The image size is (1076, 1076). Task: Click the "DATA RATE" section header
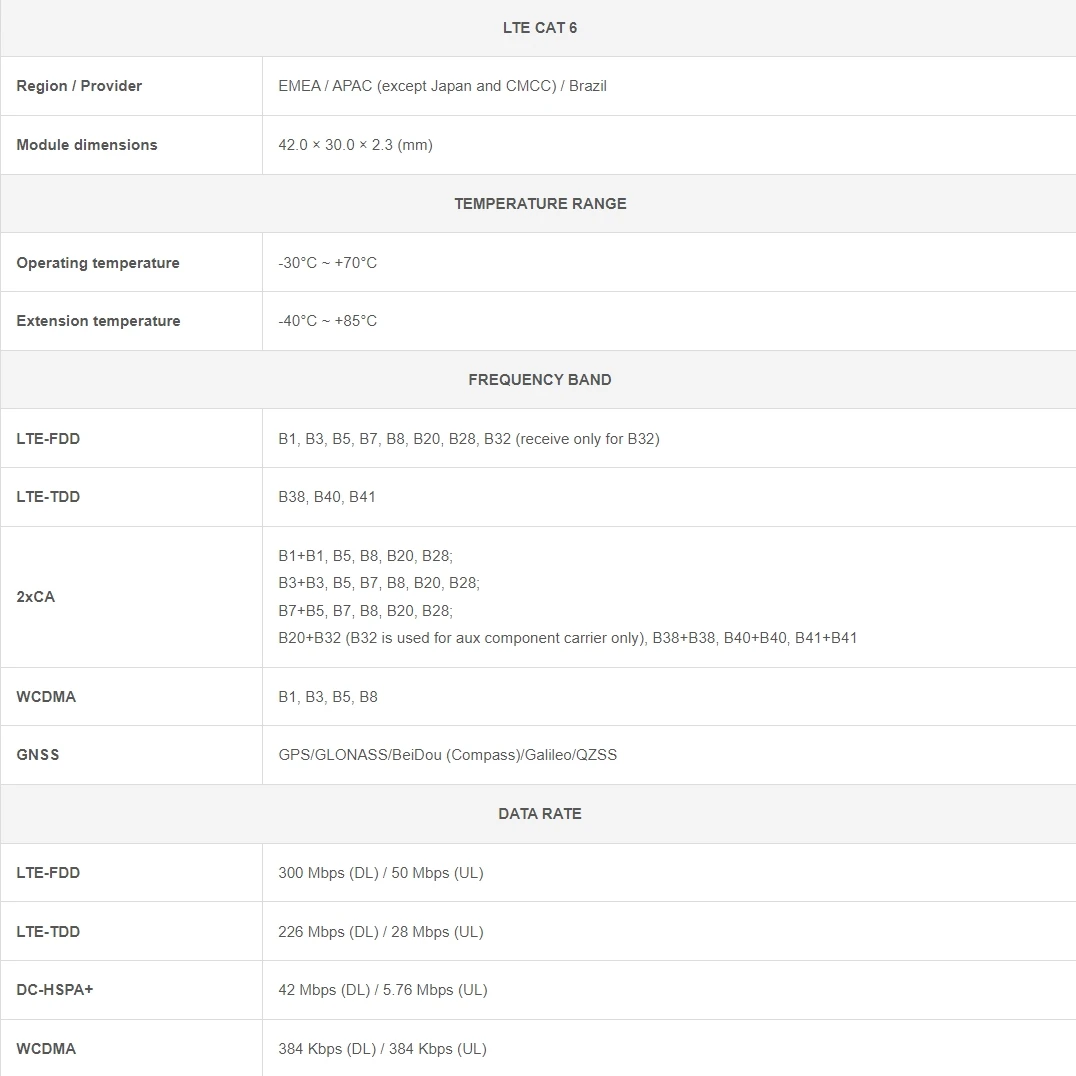pos(539,814)
